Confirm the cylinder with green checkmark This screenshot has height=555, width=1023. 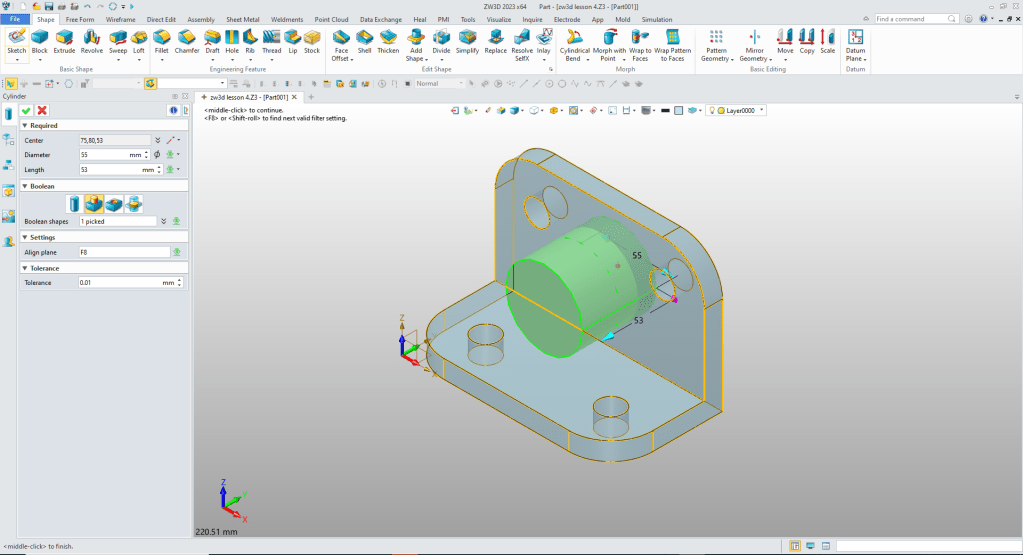click(26, 110)
